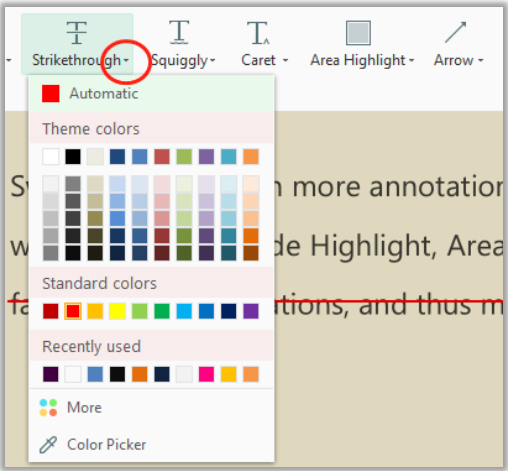The height and width of the screenshot is (471, 508).
Task: Select the purple standard color swatch
Action: coord(251,311)
